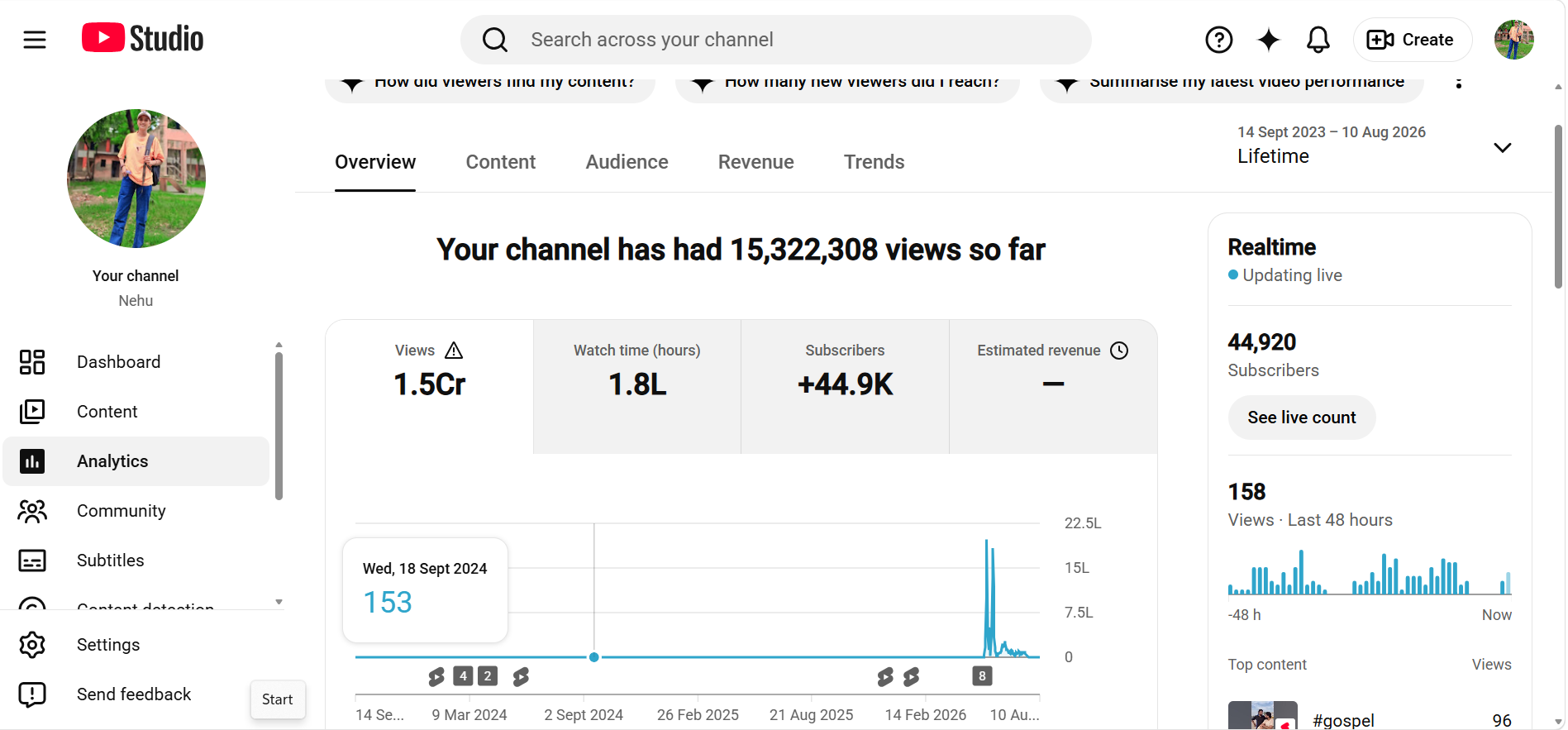
Task: Click the clock icon beside Estimated revenue
Action: 1119,351
